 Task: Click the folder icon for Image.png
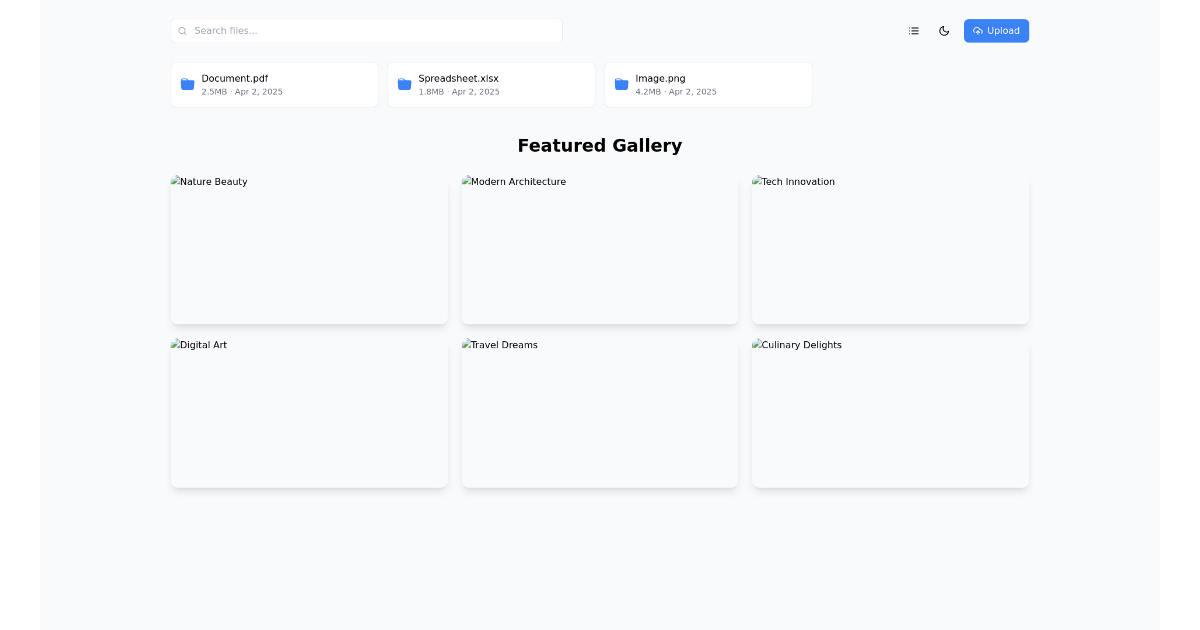621,84
